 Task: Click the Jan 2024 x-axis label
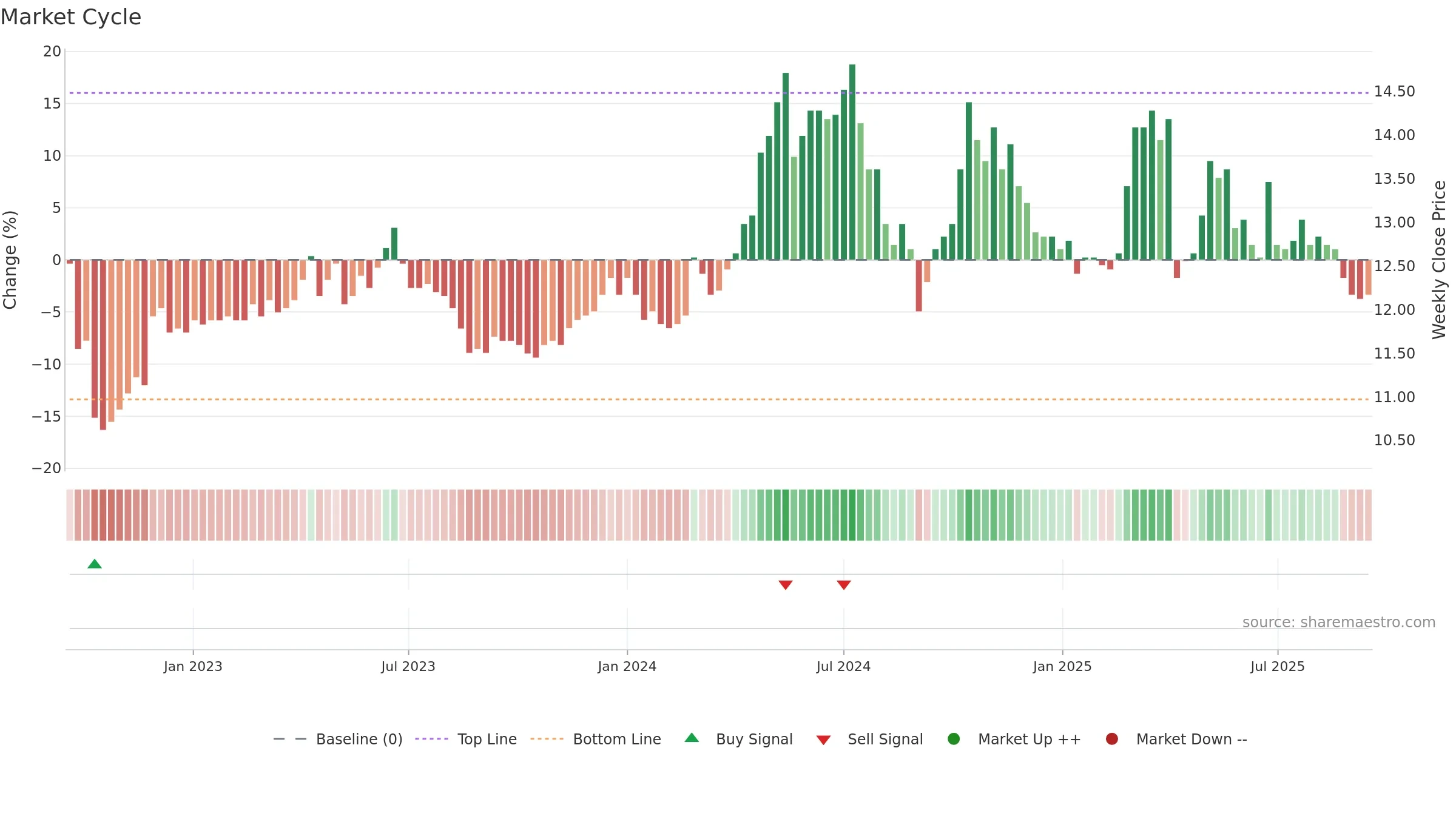coord(627,667)
